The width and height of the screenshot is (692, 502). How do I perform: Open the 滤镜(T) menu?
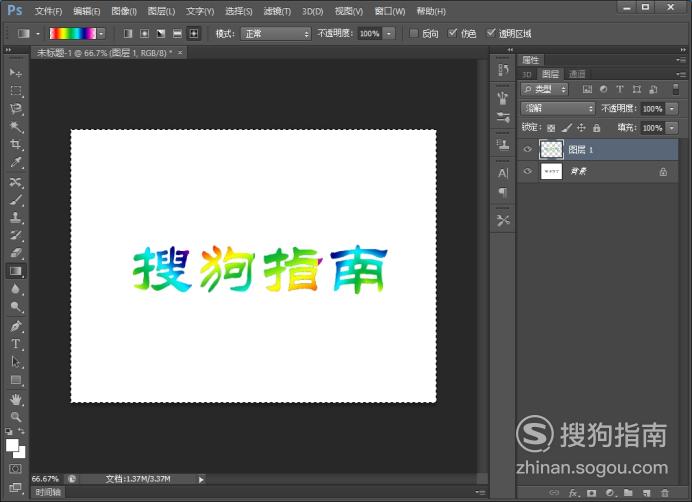pos(277,11)
